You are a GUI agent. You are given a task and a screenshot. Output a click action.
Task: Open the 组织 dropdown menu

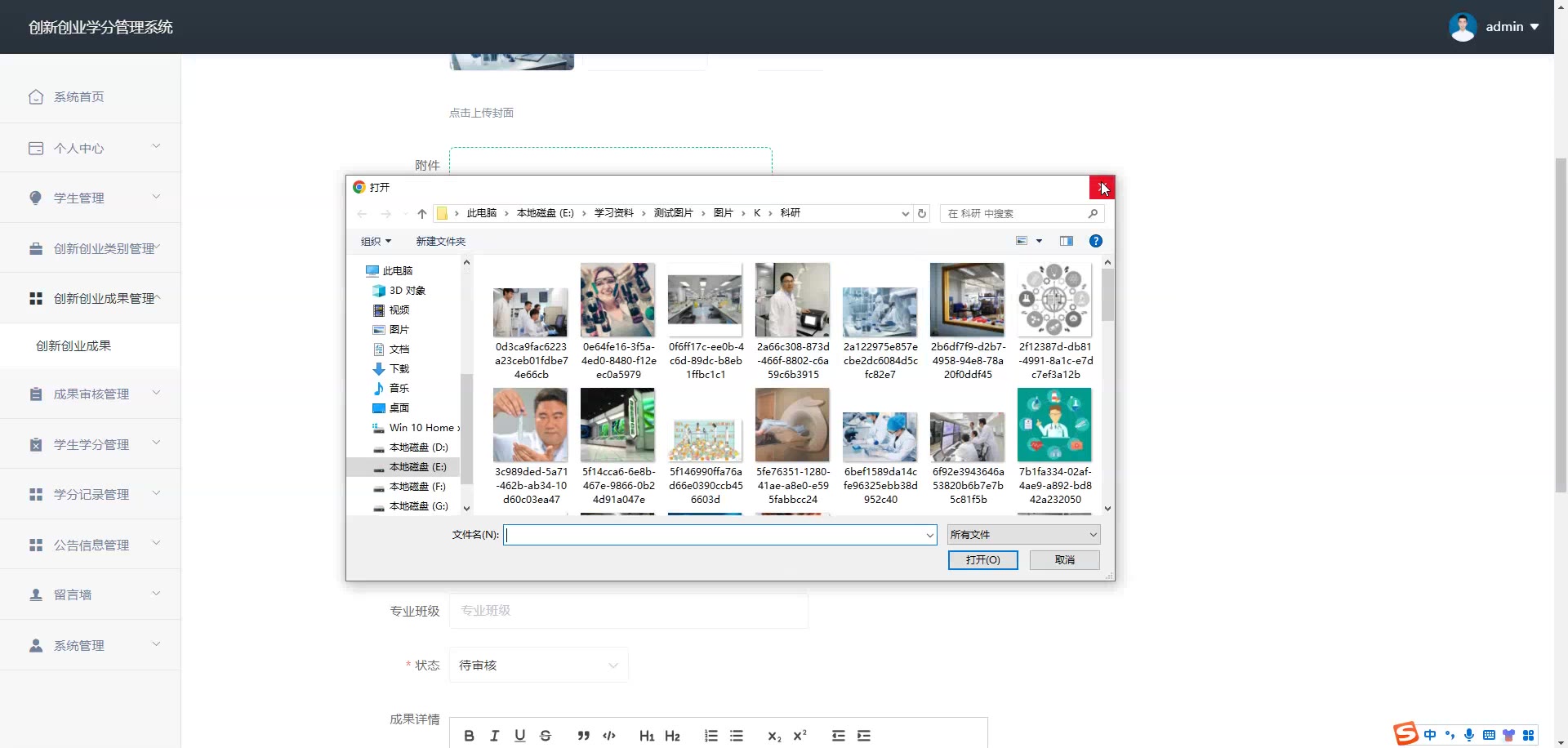pos(376,241)
